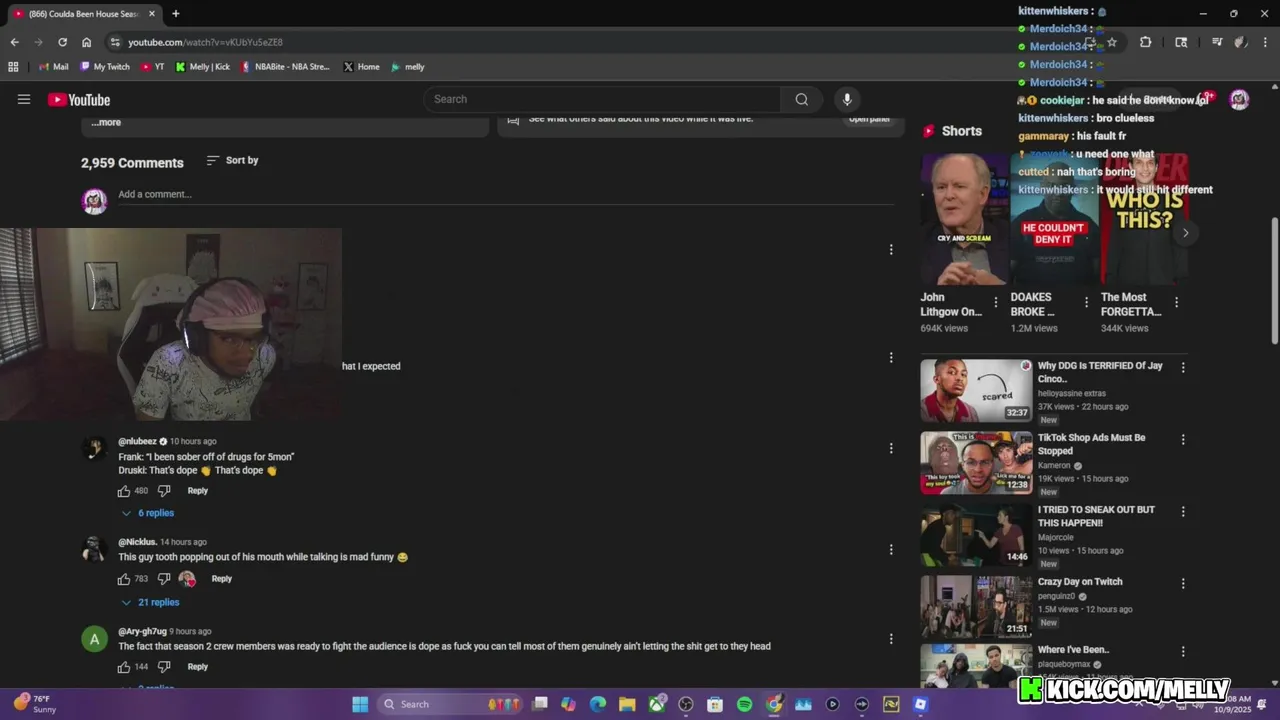Click the browser address bar URL
Viewport: 1280px width, 720px height.
[205, 42]
